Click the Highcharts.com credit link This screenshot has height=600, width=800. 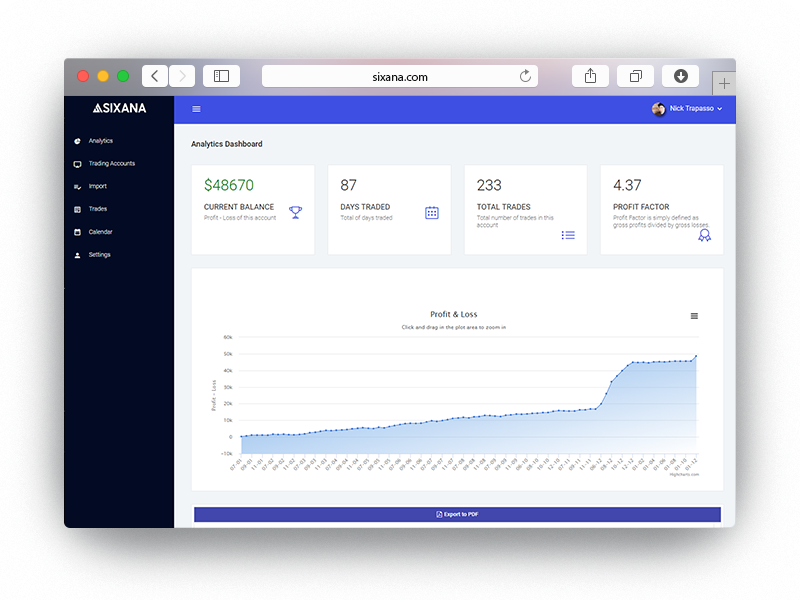click(684, 474)
